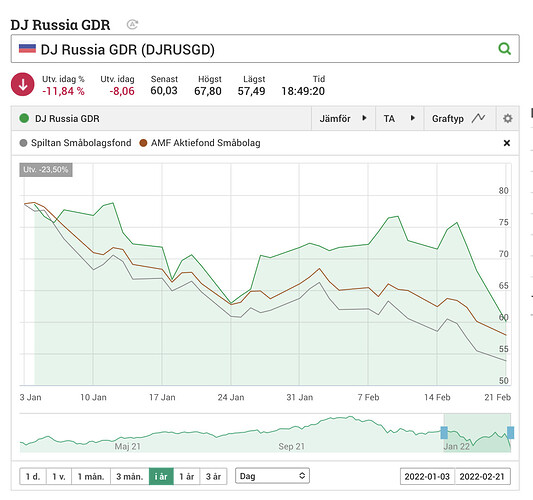Click the Senast value 60,03
Image resolution: width=533 pixels, height=500 pixels.
[164, 91]
